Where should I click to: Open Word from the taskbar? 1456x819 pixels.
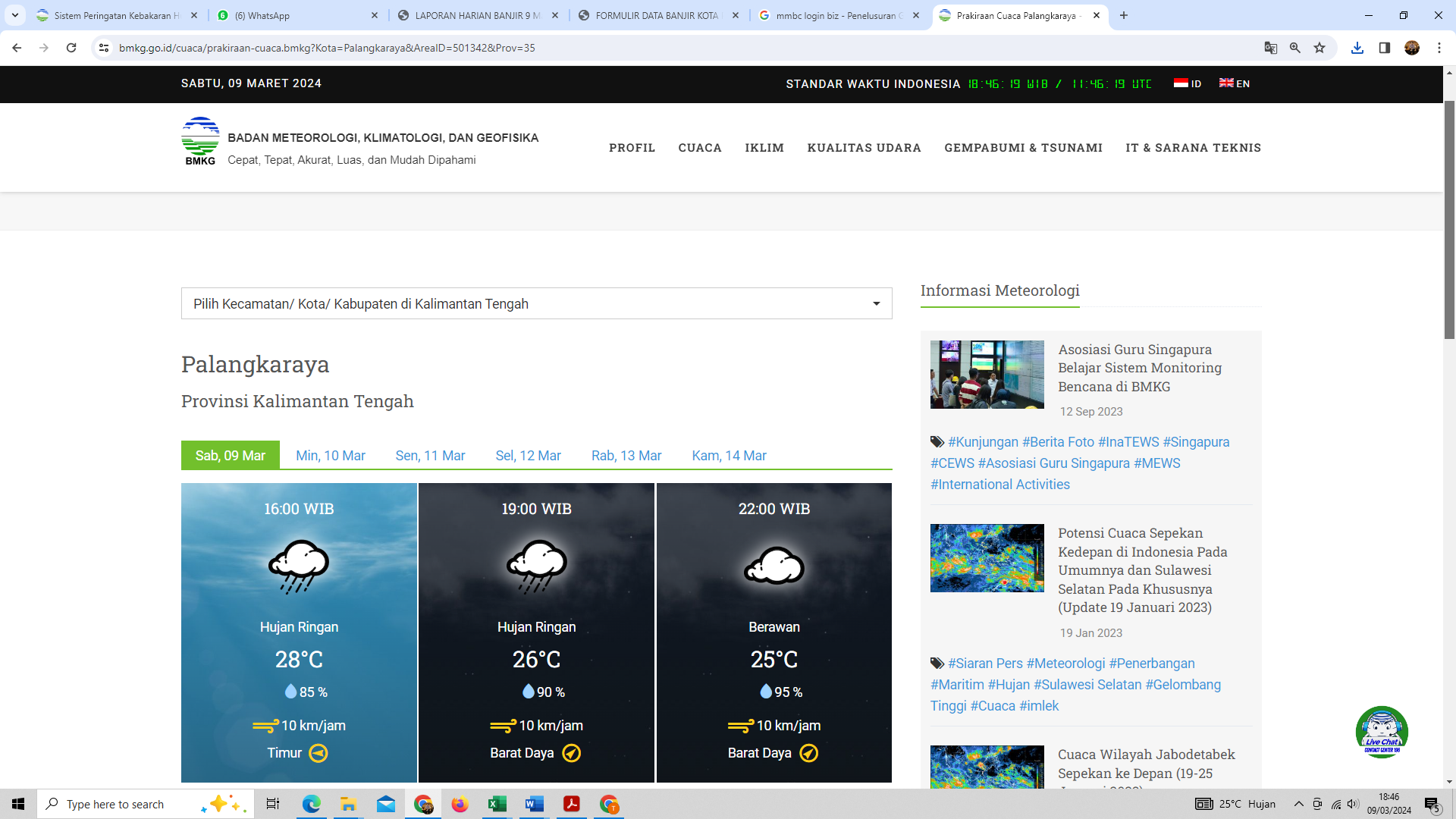click(535, 804)
